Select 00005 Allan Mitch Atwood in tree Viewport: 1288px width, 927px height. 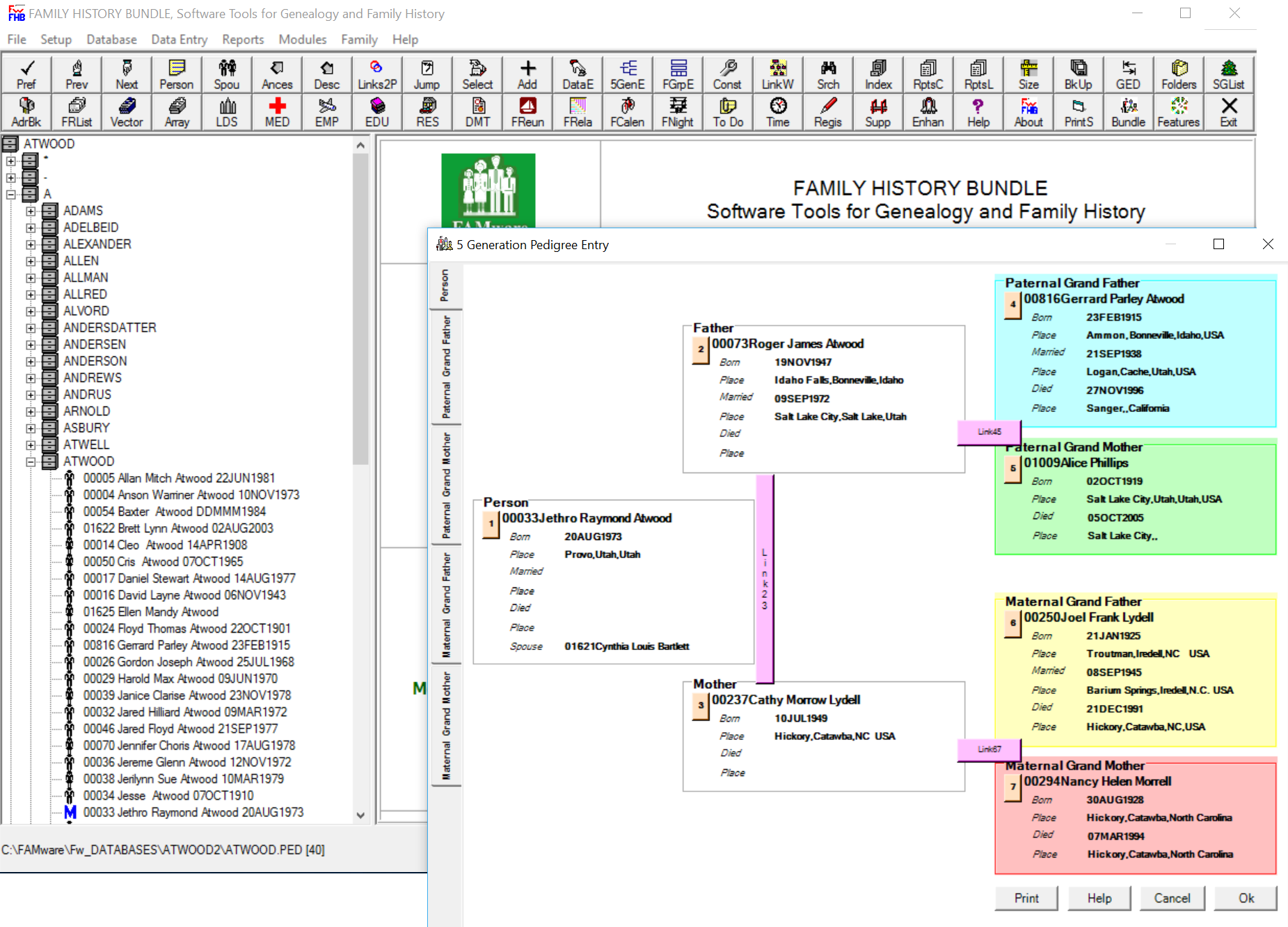[x=179, y=478]
